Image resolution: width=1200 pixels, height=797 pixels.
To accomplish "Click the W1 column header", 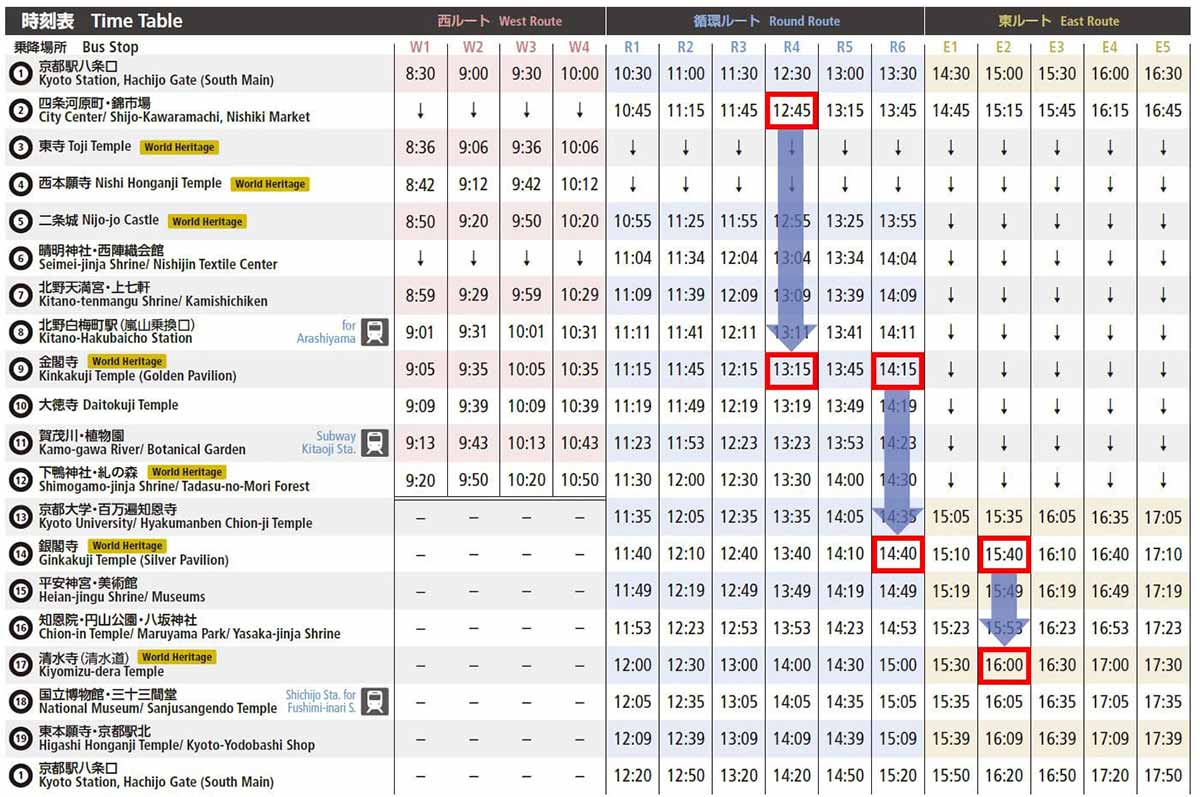I will pos(420,47).
